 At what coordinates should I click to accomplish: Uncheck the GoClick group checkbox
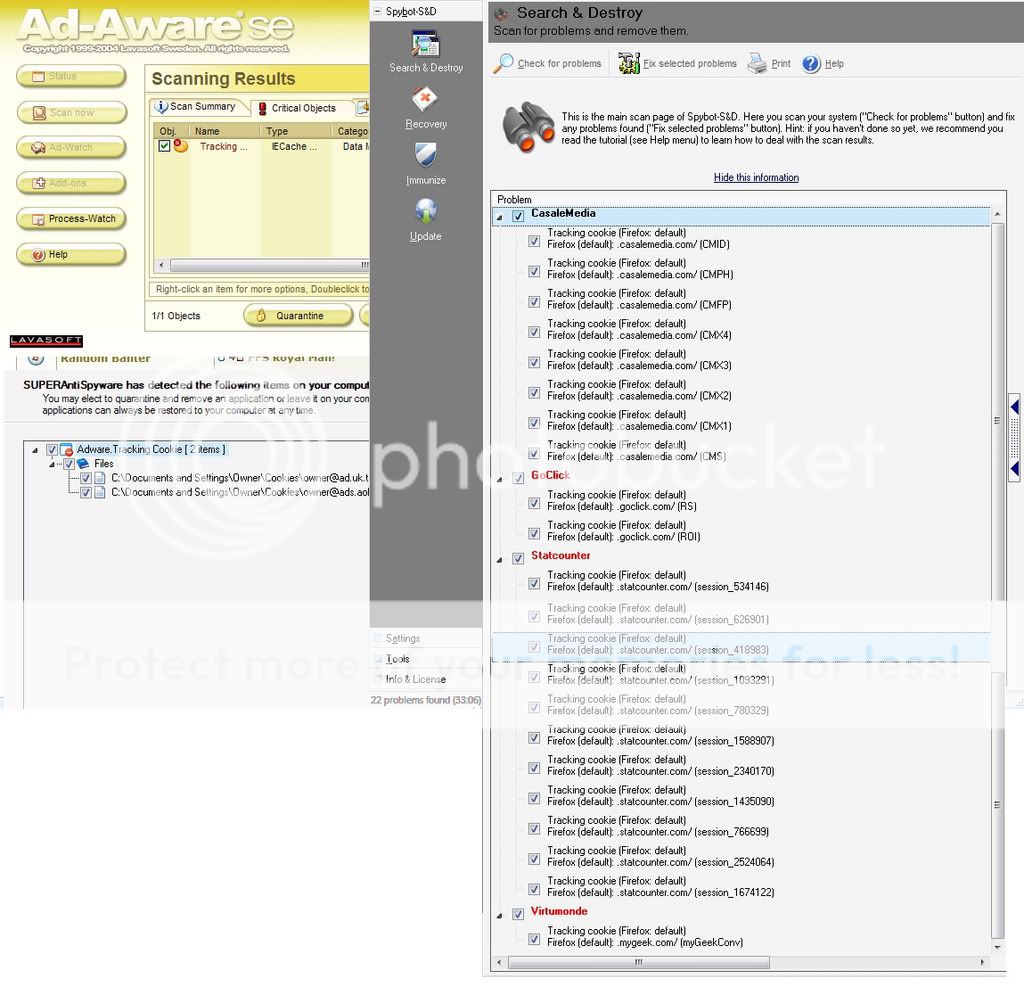click(x=518, y=478)
